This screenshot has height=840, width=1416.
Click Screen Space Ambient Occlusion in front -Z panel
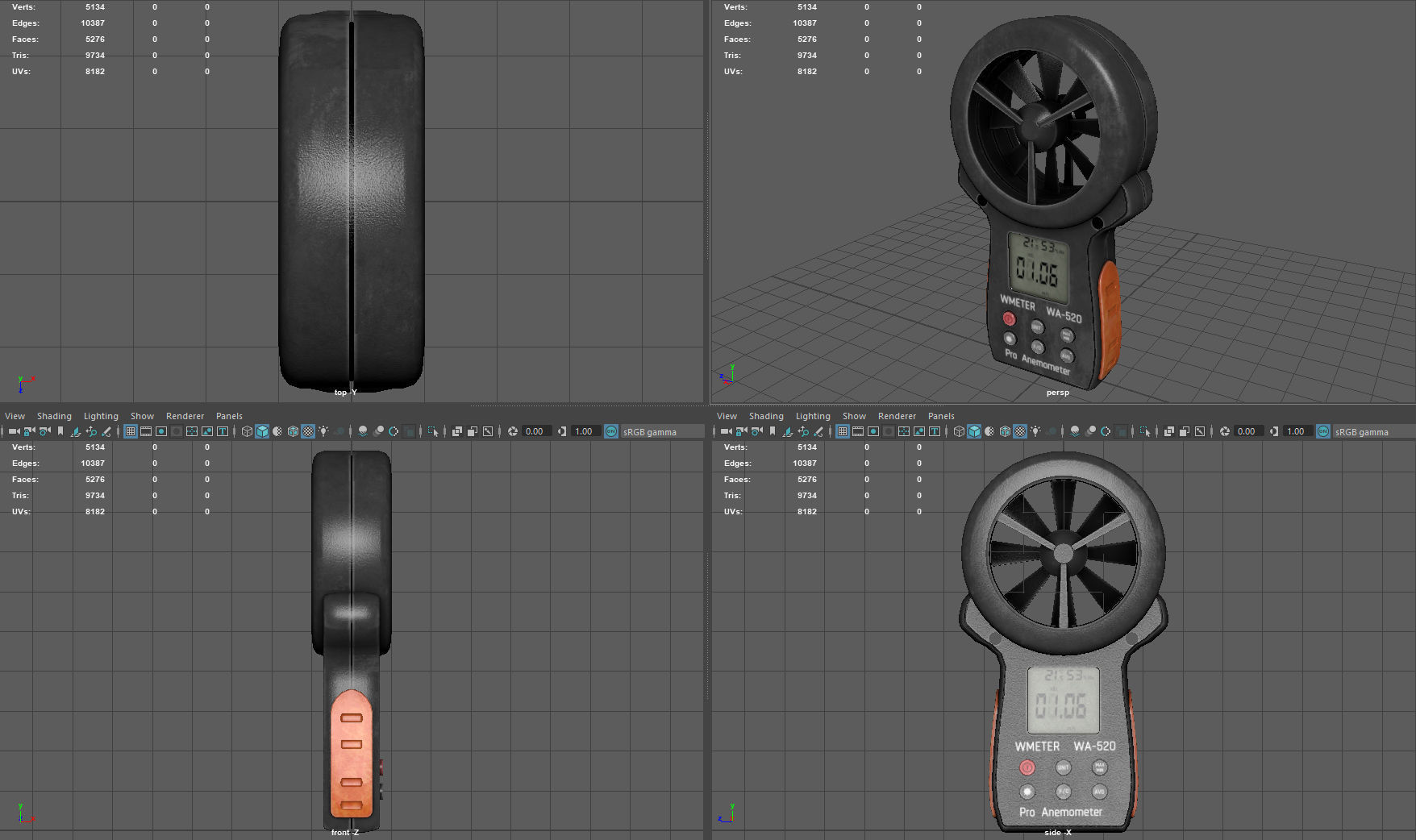click(x=363, y=431)
